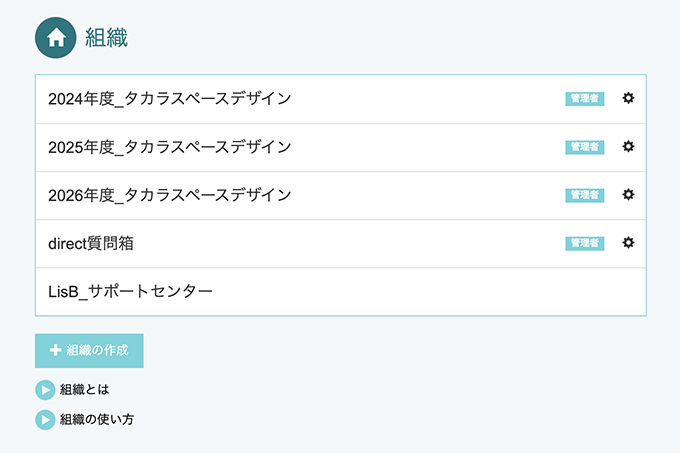Open the 2026年度_タカラスペースデザイン organization
The image size is (680, 453).
pos(170,195)
